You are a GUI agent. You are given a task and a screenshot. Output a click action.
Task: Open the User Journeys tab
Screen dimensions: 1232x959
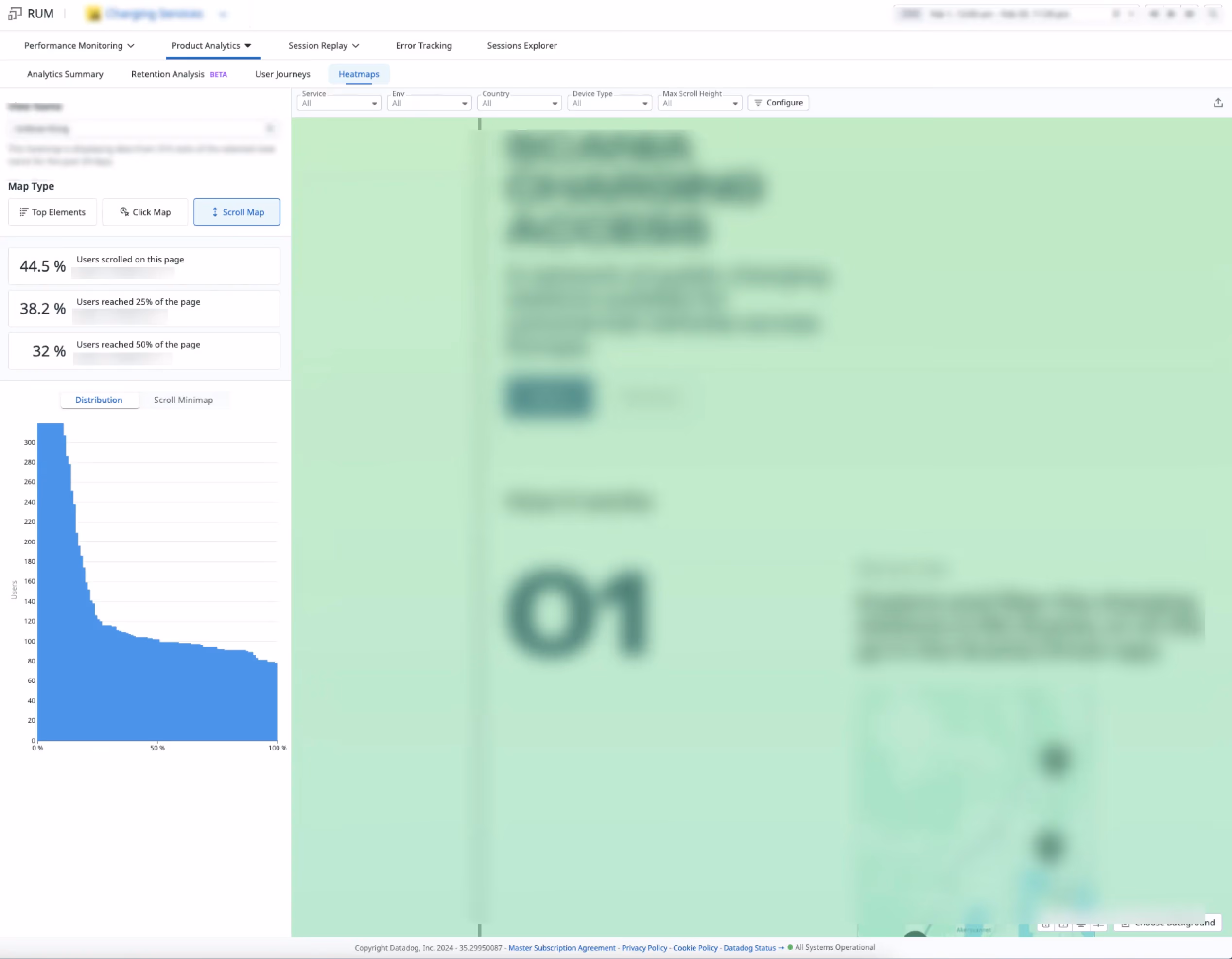283,74
